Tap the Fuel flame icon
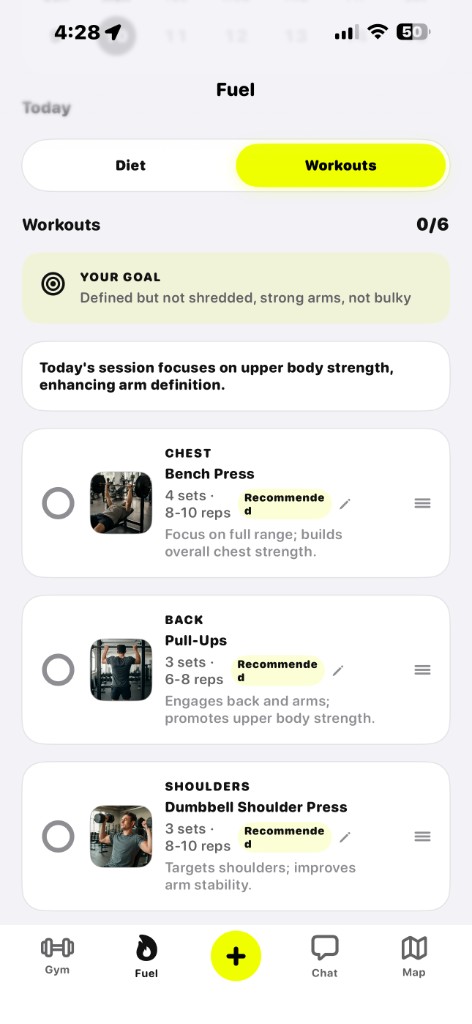The height and width of the screenshot is (1024, 472). tap(146, 948)
